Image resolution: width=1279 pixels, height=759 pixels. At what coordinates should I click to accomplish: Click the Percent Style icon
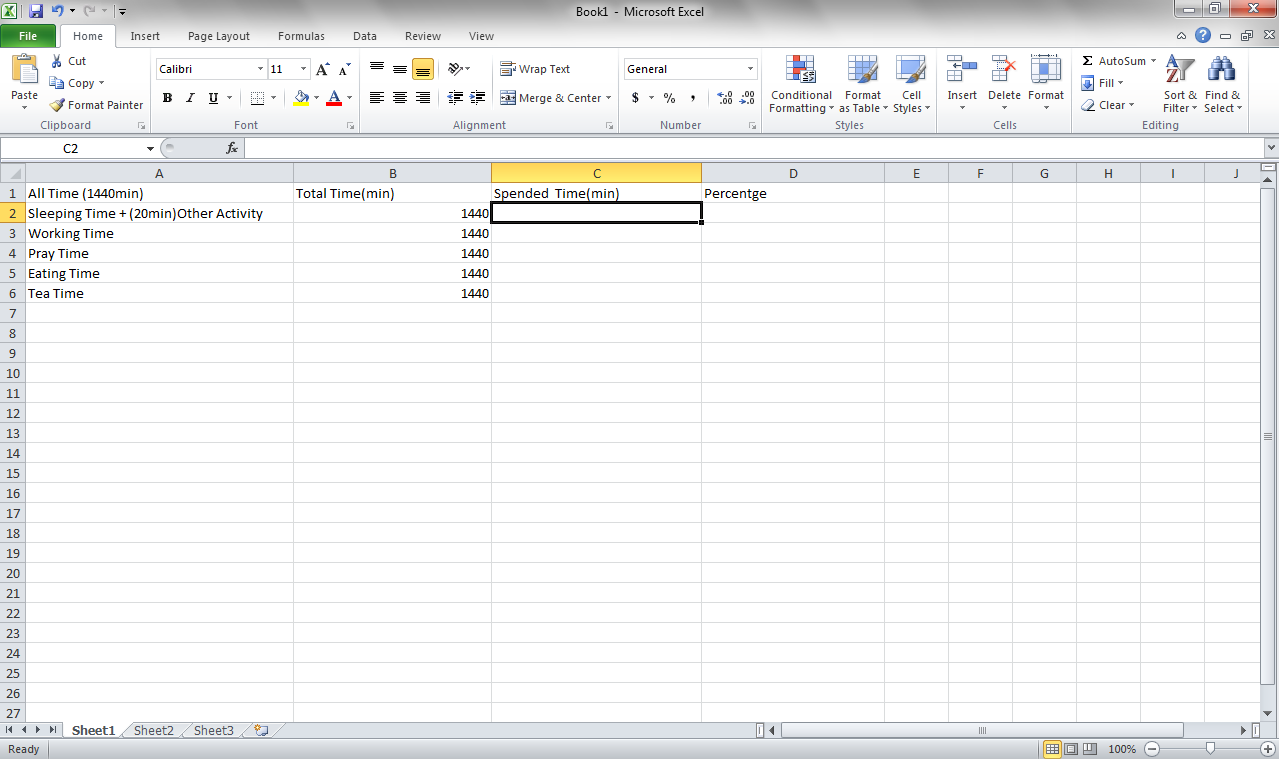coord(668,98)
